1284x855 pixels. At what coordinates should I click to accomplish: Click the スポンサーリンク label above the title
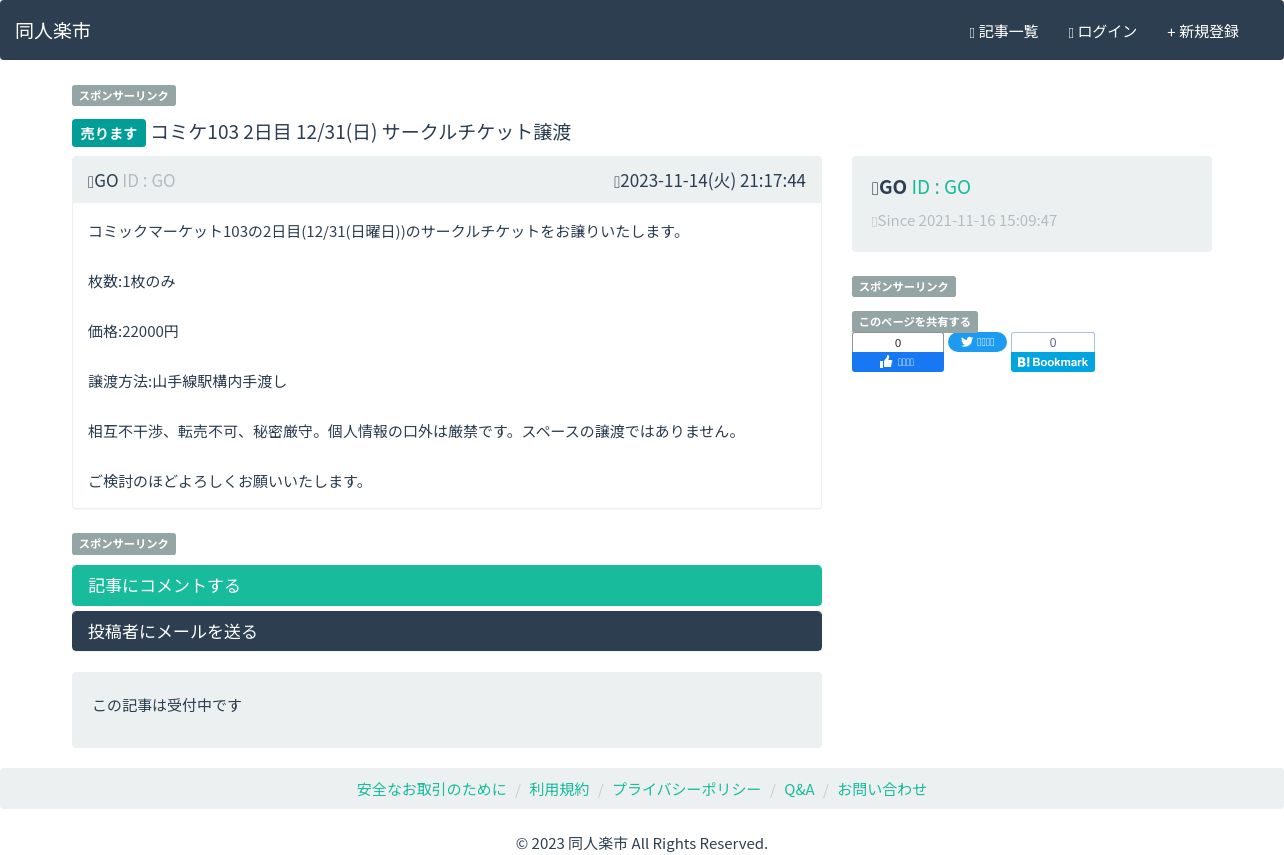pyautogui.click(x=124, y=96)
